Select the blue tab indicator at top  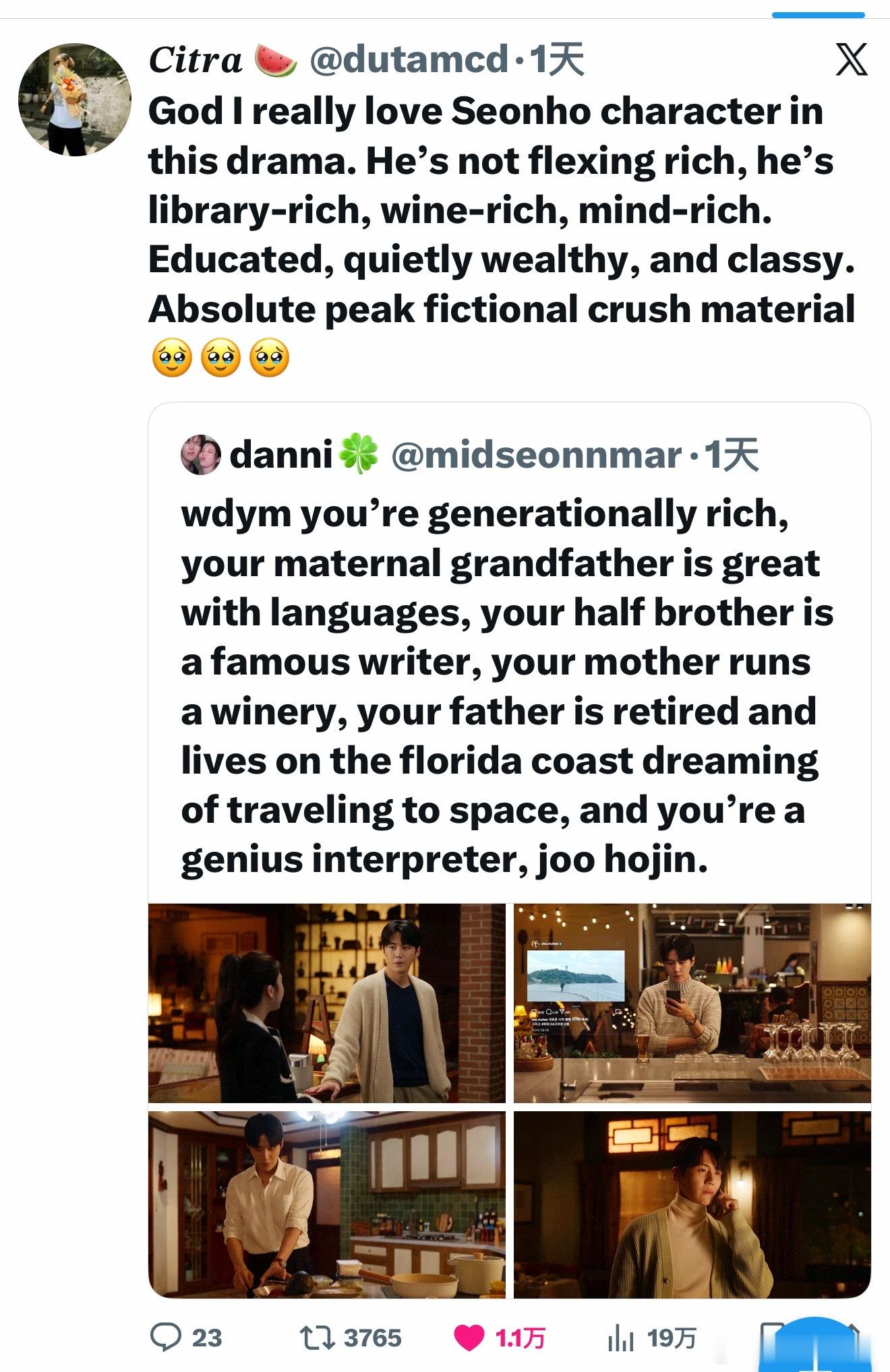pyautogui.click(x=818, y=15)
